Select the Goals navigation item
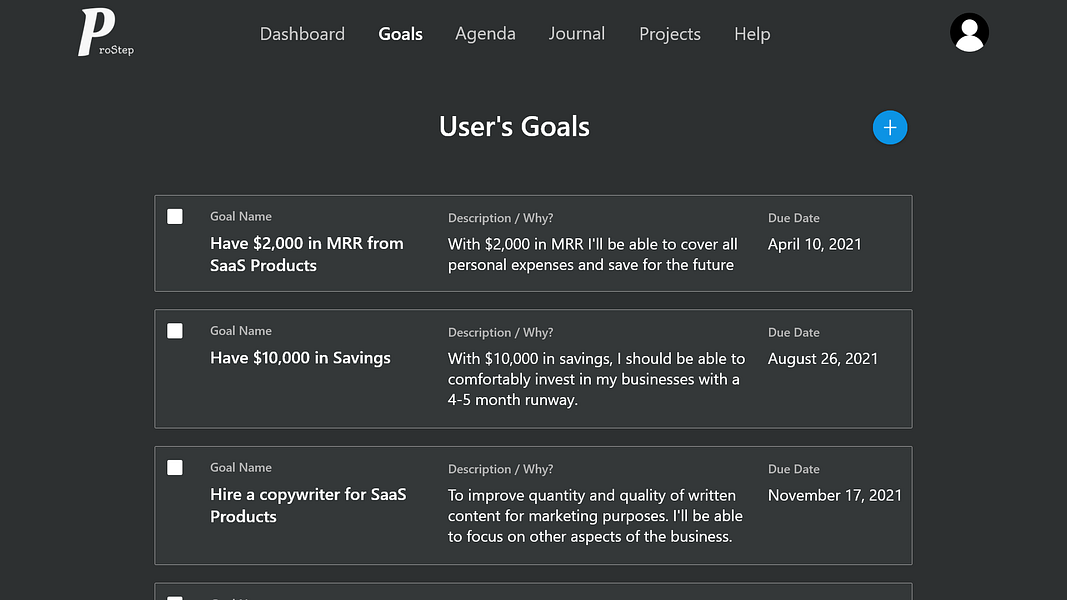1067x600 pixels. click(x=400, y=34)
